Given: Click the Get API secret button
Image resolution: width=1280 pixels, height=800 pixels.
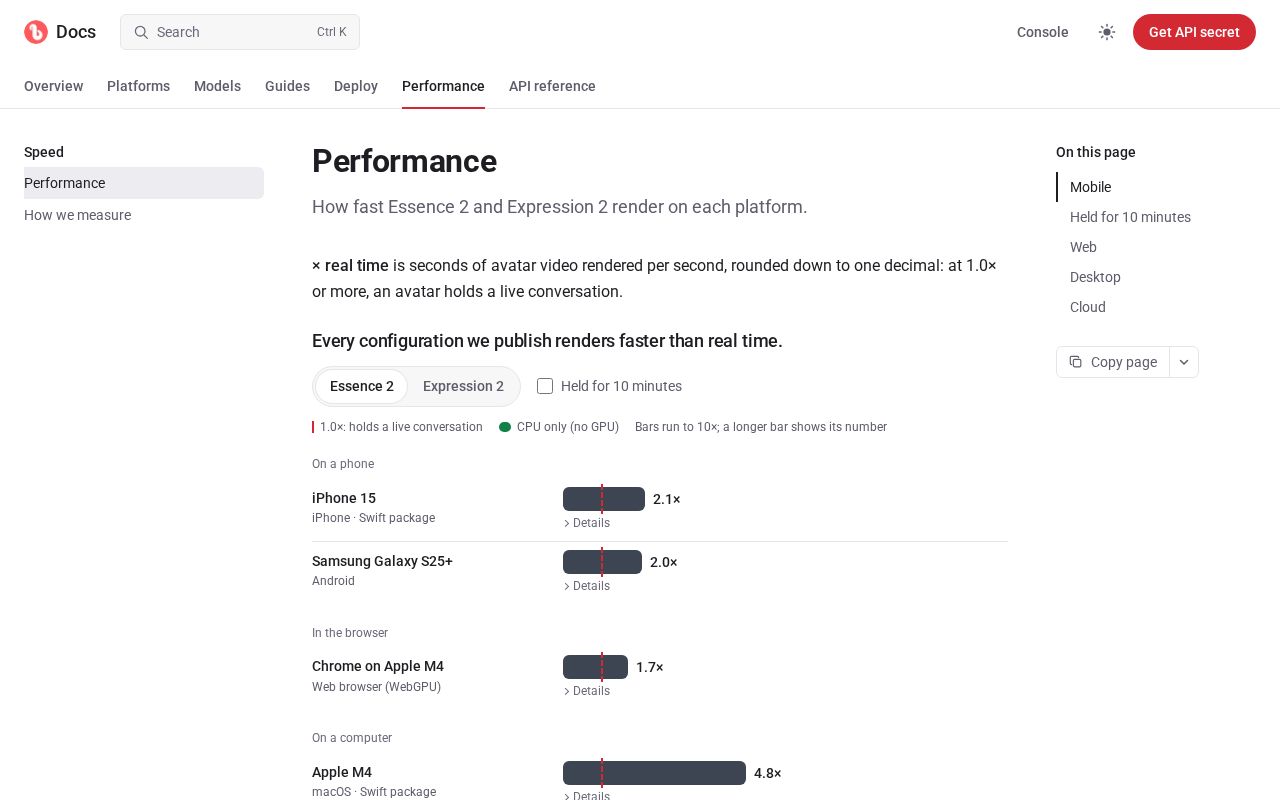Looking at the screenshot, I should tap(1194, 32).
